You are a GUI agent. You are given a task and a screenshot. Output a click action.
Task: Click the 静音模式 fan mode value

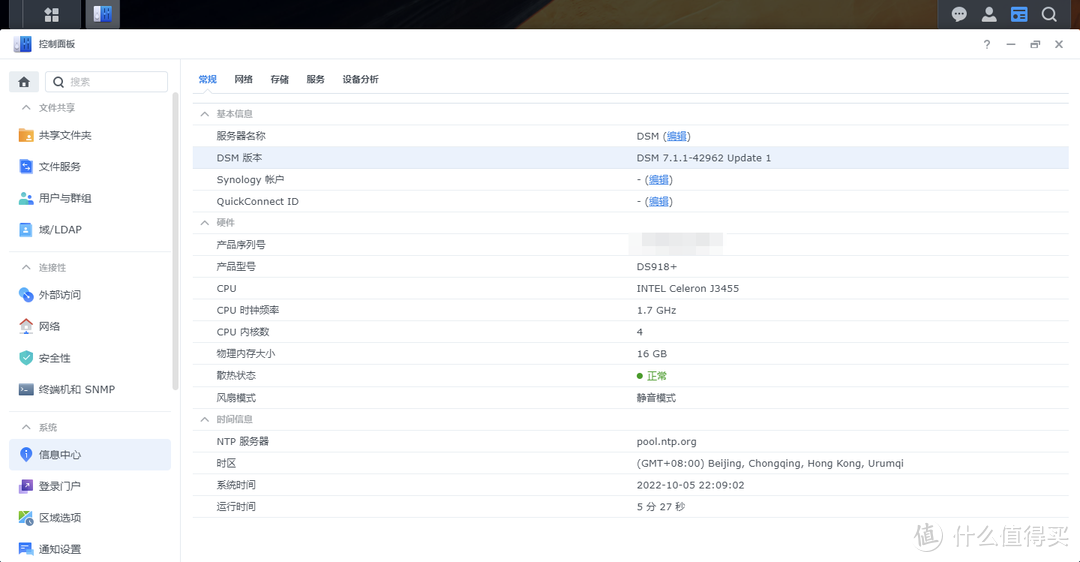[656, 398]
